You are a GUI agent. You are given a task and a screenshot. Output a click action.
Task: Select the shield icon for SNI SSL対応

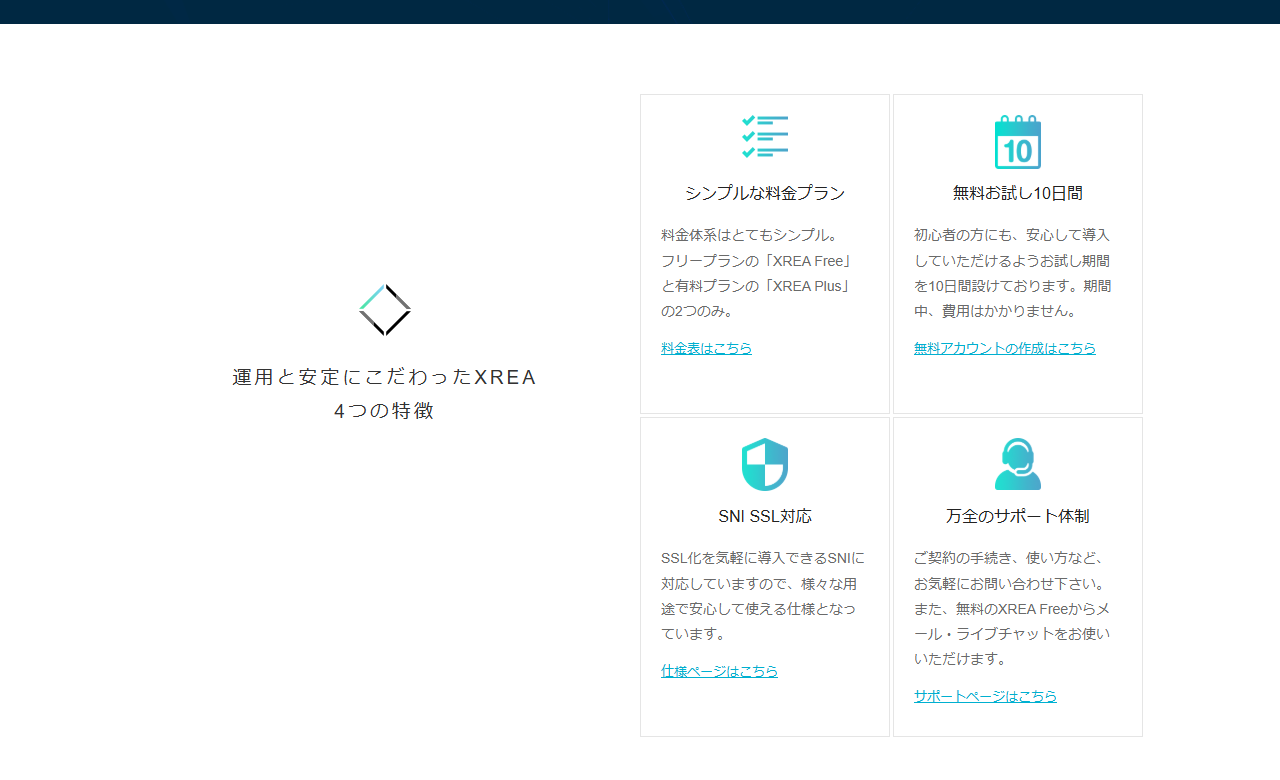tap(764, 464)
